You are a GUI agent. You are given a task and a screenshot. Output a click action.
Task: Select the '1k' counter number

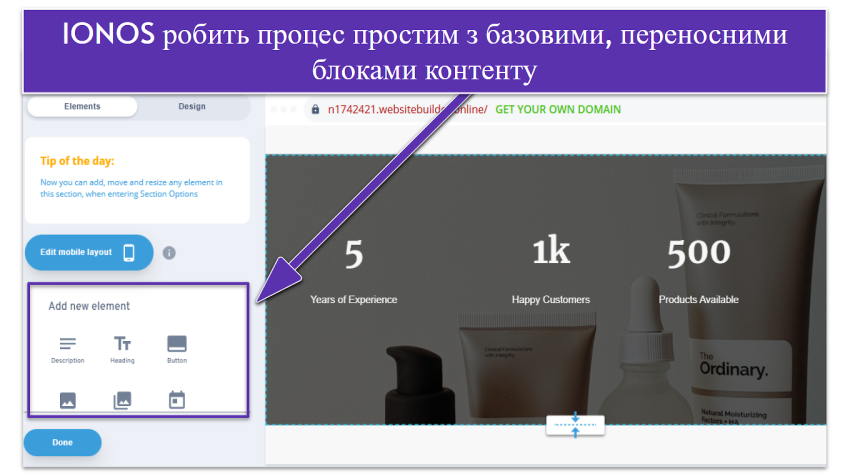click(551, 251)
